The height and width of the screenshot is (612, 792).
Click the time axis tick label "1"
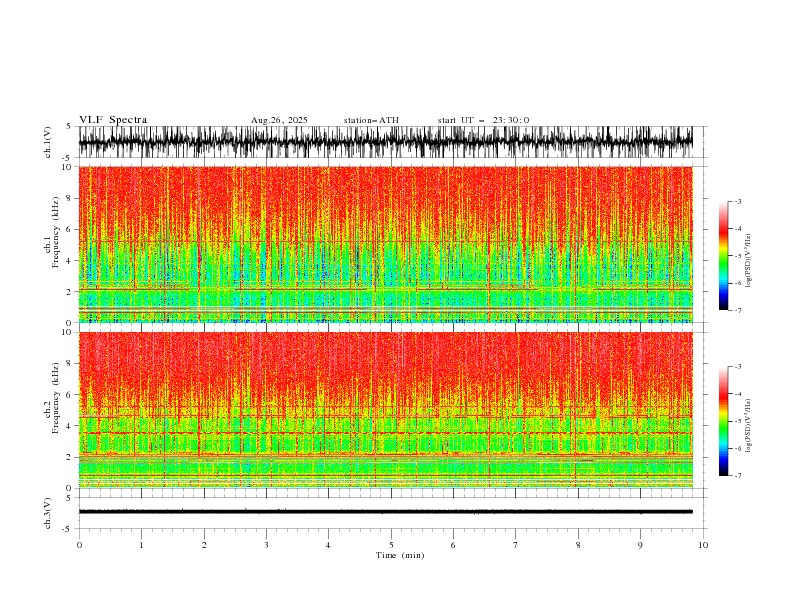click(141, 545)
